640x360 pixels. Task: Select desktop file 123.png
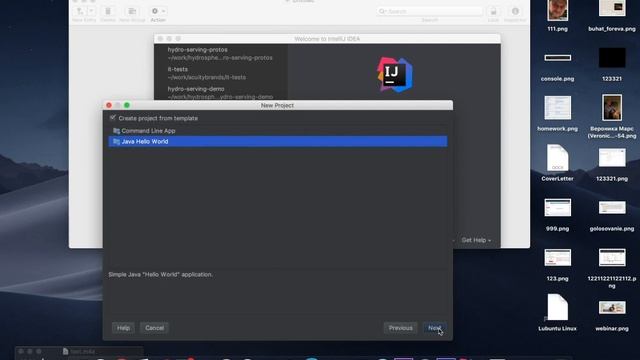pyautogui.click(x=558, y=258)
